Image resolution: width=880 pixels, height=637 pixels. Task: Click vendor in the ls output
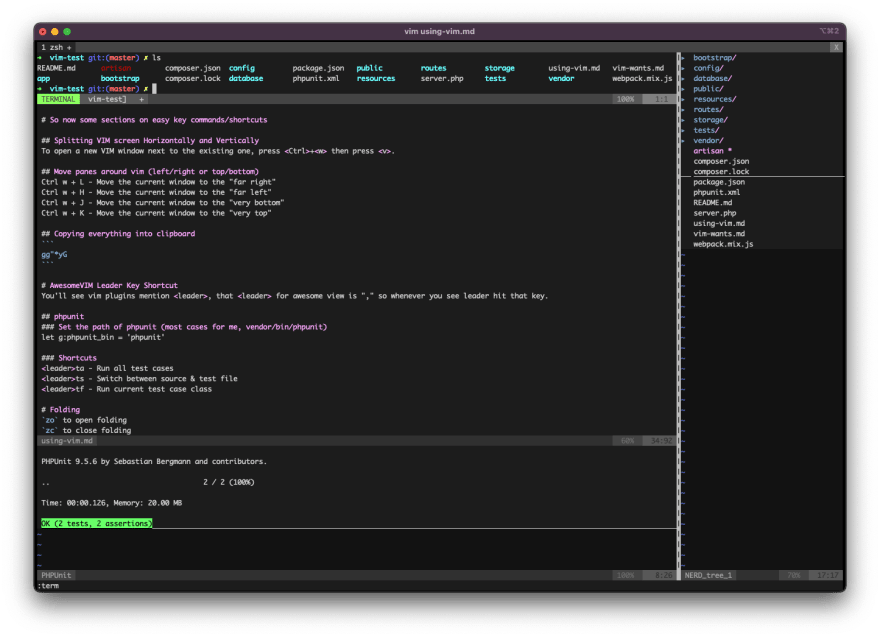click(561, 79)
